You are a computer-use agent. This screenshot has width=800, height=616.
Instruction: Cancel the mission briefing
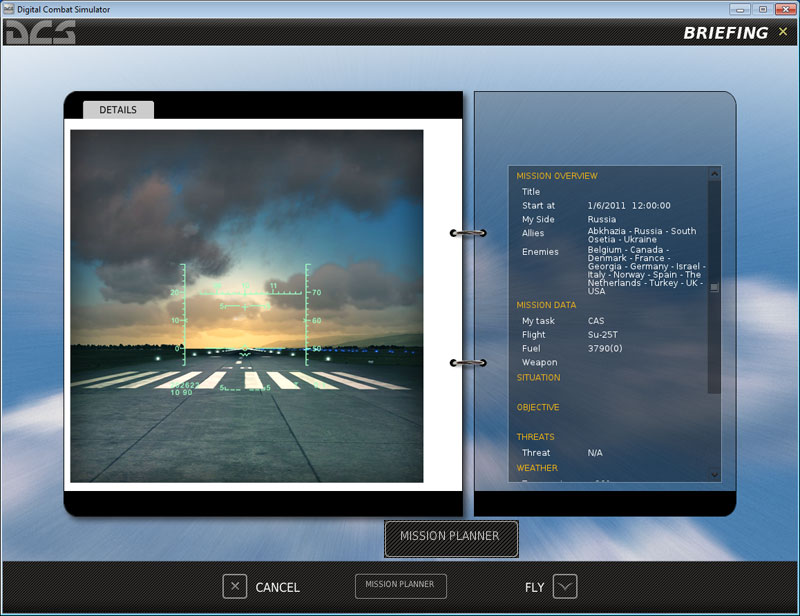(261, 586)
